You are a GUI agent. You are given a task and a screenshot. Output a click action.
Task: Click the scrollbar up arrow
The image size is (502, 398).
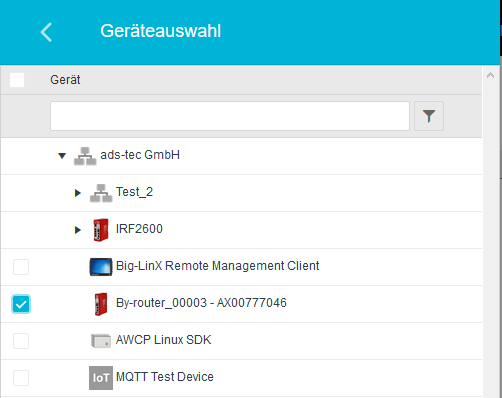[490, 75]
